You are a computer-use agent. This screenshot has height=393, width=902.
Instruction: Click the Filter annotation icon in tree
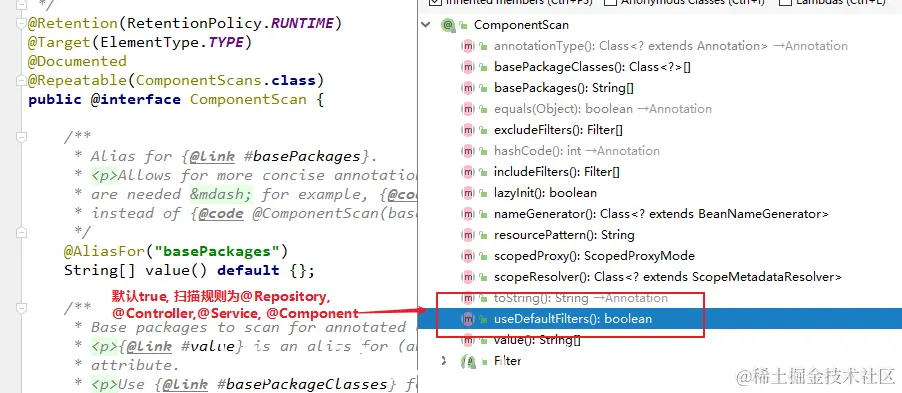[x=468, y=361]
